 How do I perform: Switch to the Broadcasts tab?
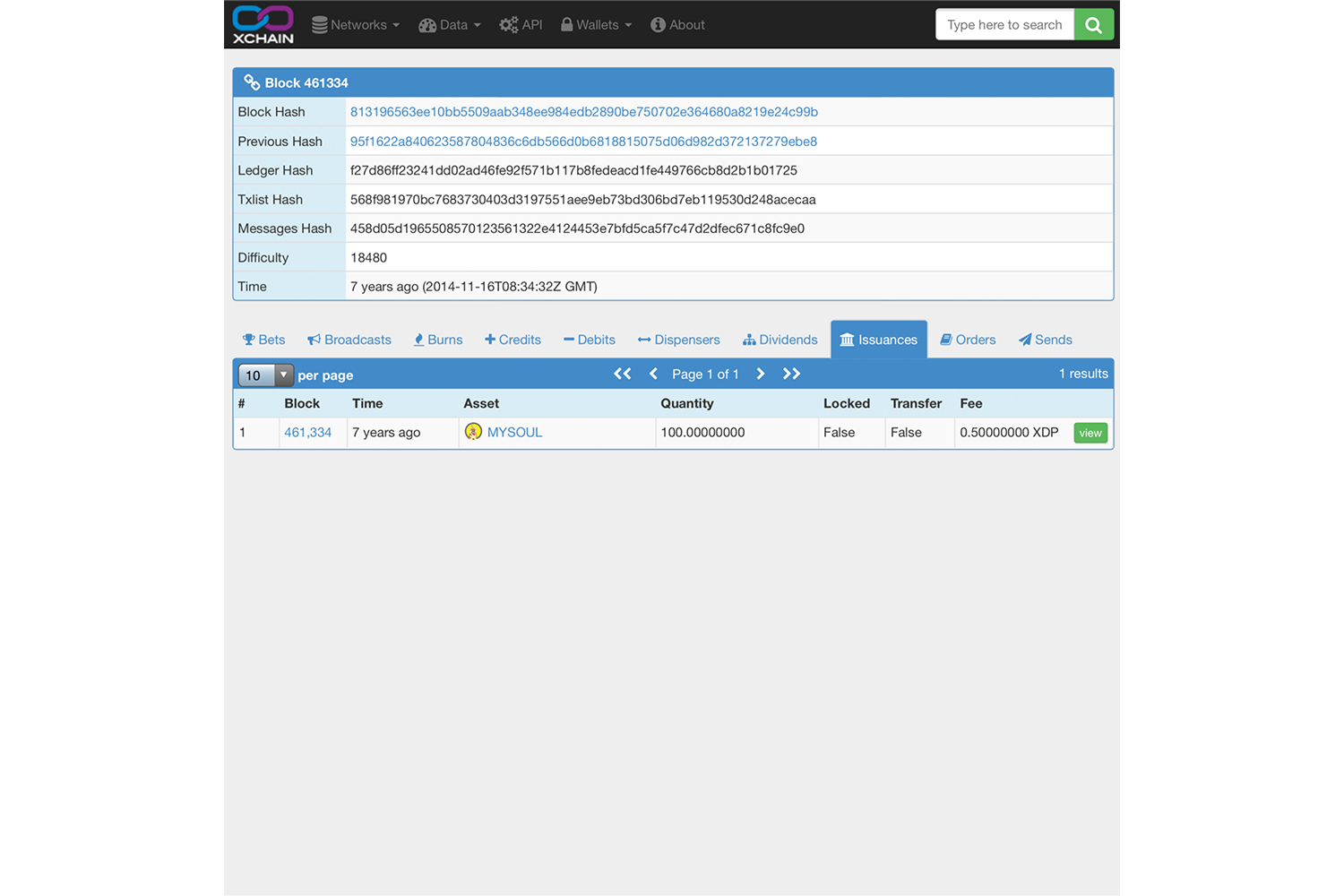(x=349, y=340)
